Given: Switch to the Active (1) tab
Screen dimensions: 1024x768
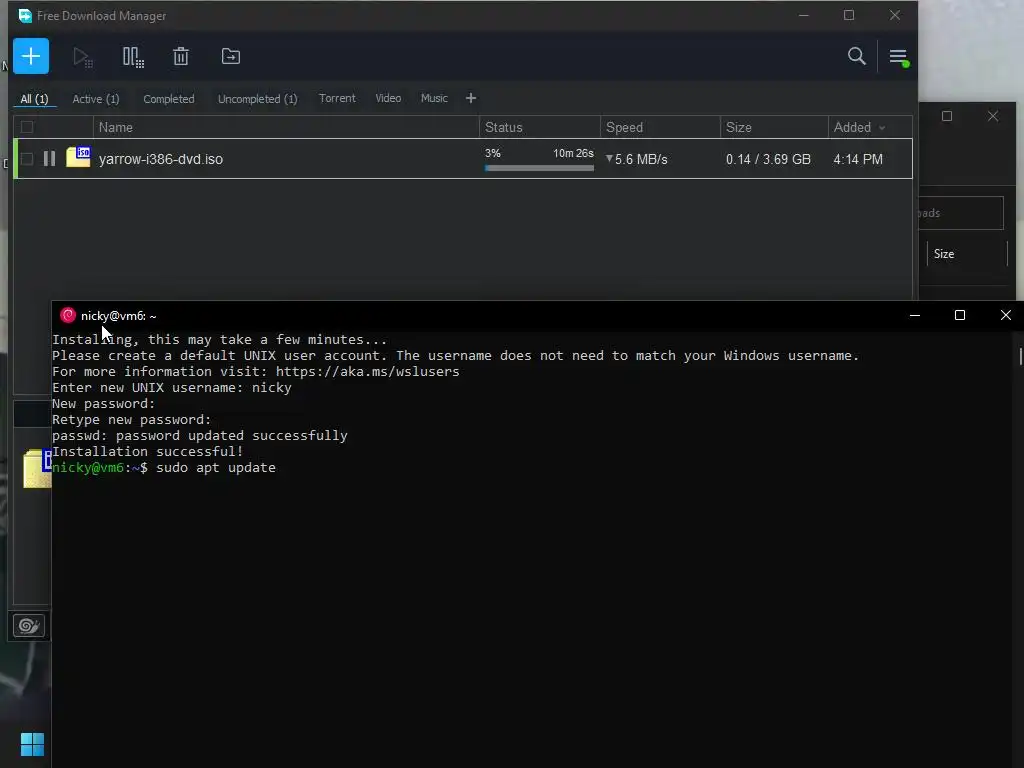Looking at the screenshot, I should [x=95, y=99].
